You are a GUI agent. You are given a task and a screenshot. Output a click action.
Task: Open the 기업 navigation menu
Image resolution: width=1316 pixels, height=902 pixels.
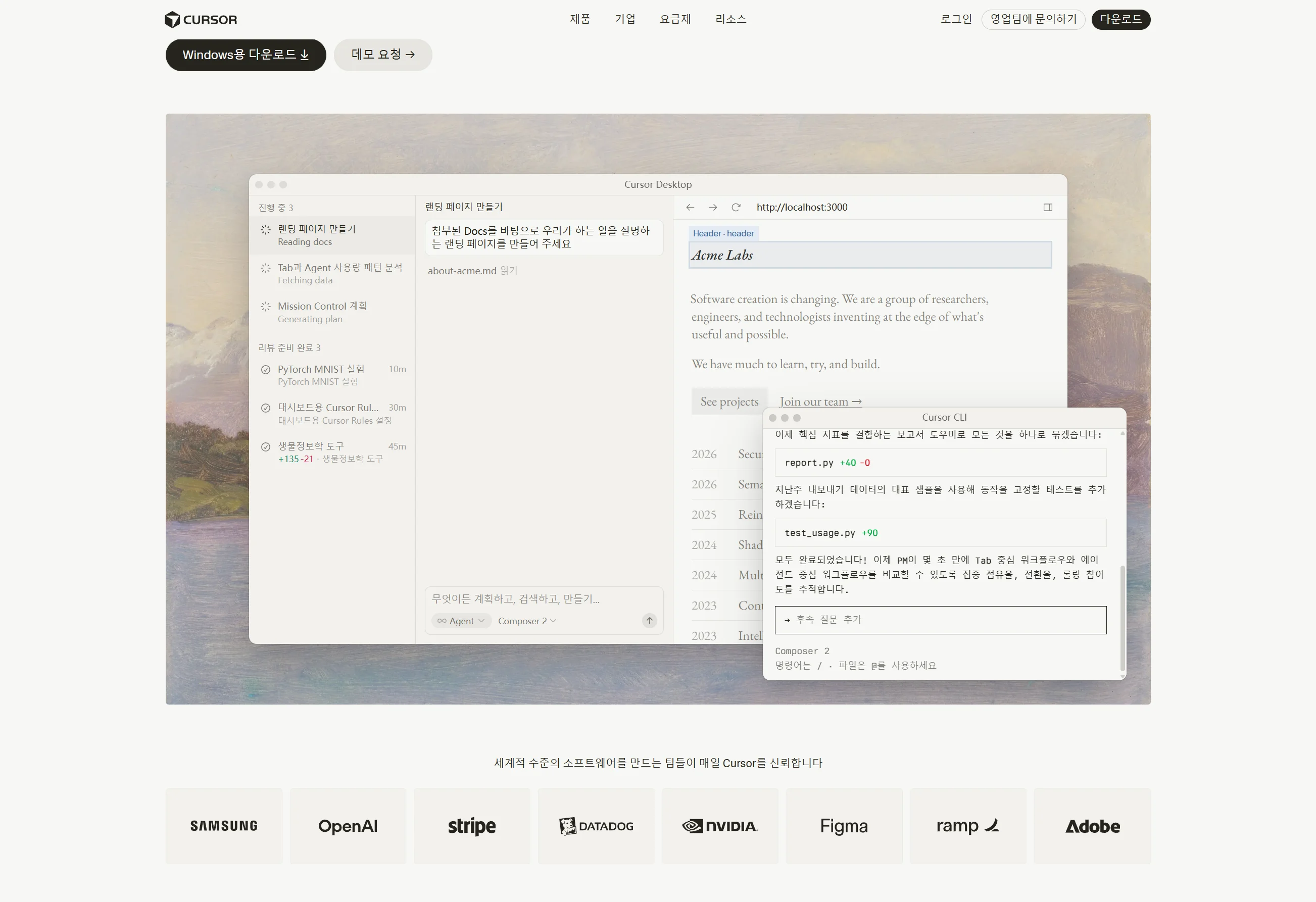625,19
